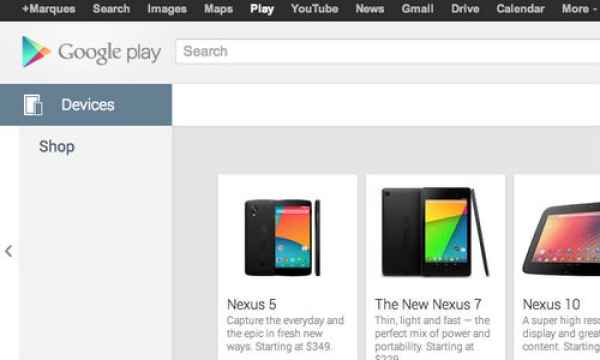
Task: Open the Nexus 10 product image
Action: 561,239
